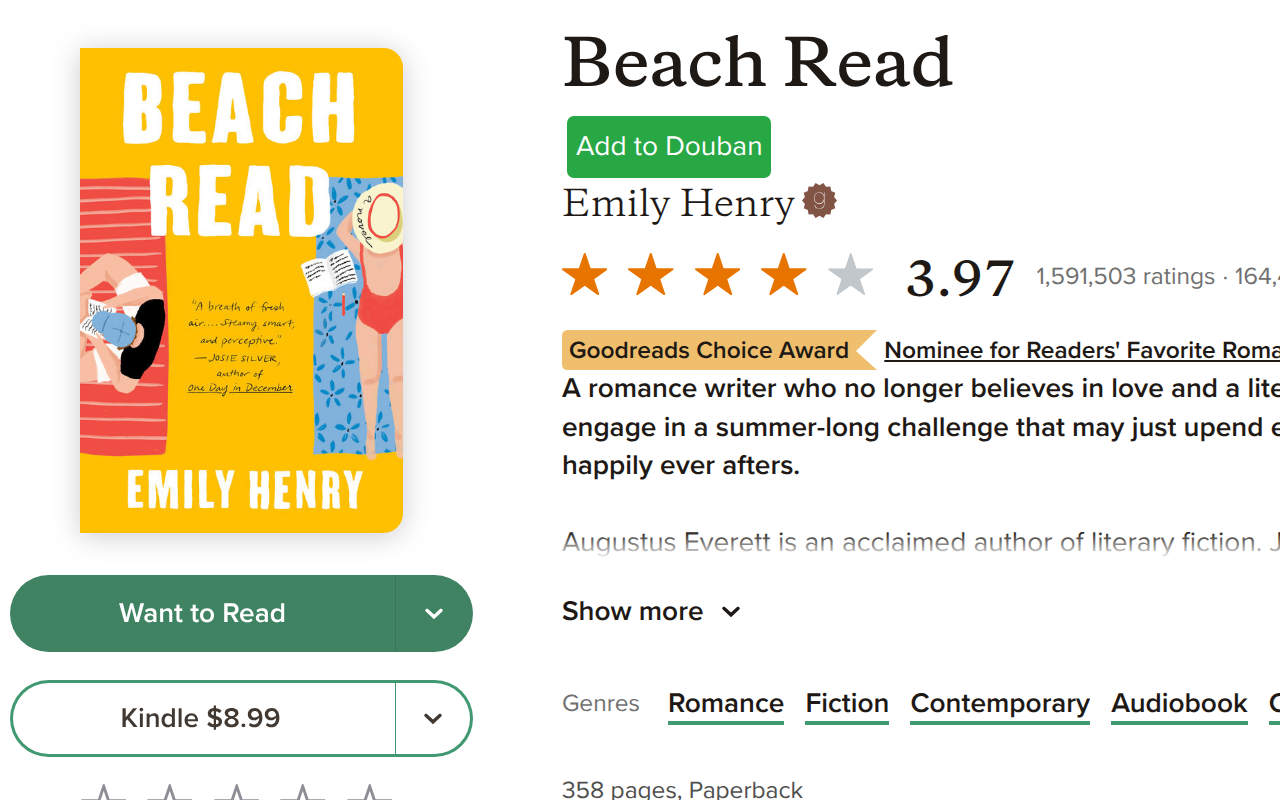Click the Goodreads Choice Award ribbon
The width and height of the screenshot is (1280, 800).
coord(708,350)
